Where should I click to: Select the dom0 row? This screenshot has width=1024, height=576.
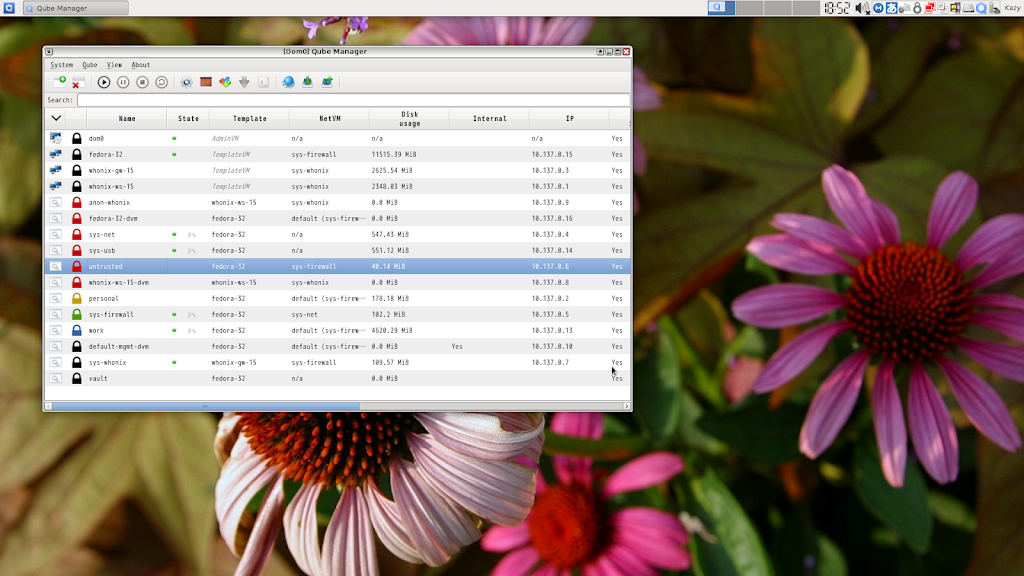coord(337,138)
